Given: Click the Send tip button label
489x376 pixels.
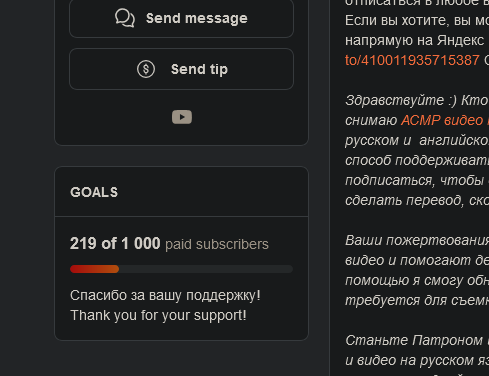Looking at the screenshot, I should (x=199, y=69).
